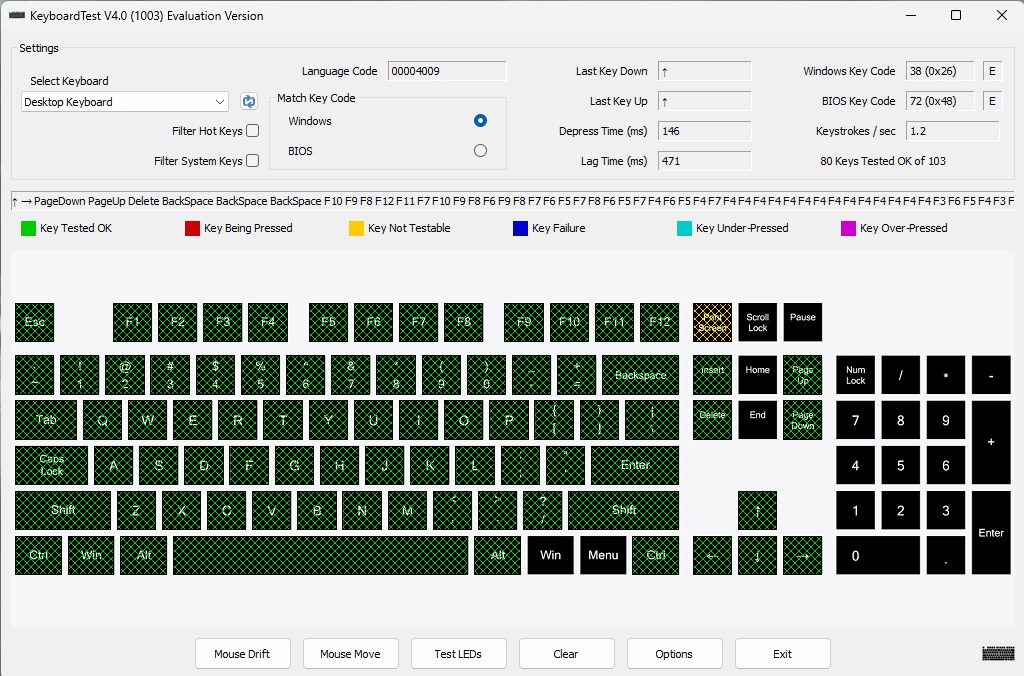Click the Menu key tile
This screenshot has height=676, width=1024.
coord(603,555)
